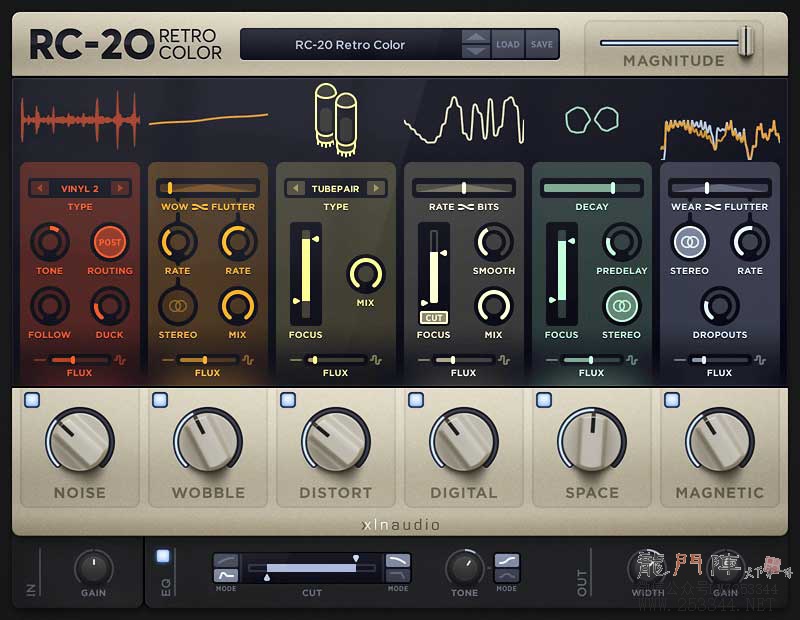The image size is (800, 620).
Task: Select previous distortion type before TUBEPAIR
Action: point(295,188)
